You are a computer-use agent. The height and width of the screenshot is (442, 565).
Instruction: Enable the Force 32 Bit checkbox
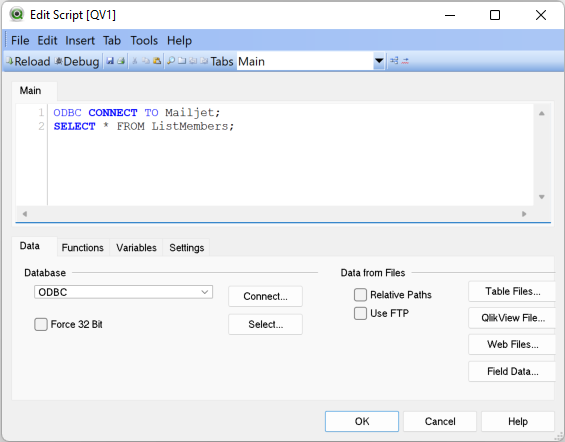[41, 324]
